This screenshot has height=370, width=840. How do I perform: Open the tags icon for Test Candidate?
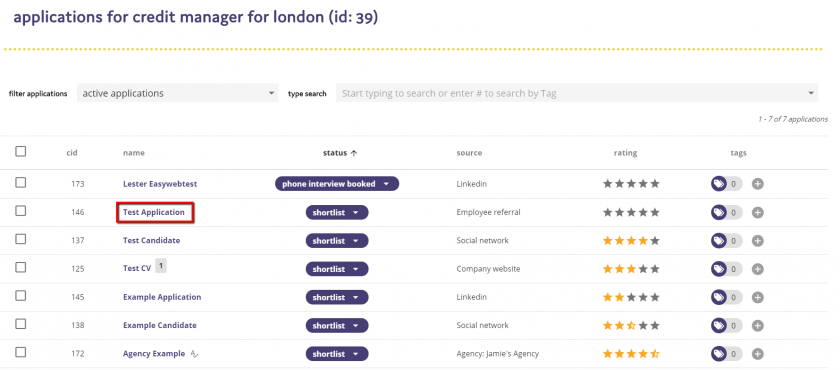point(718,241)
